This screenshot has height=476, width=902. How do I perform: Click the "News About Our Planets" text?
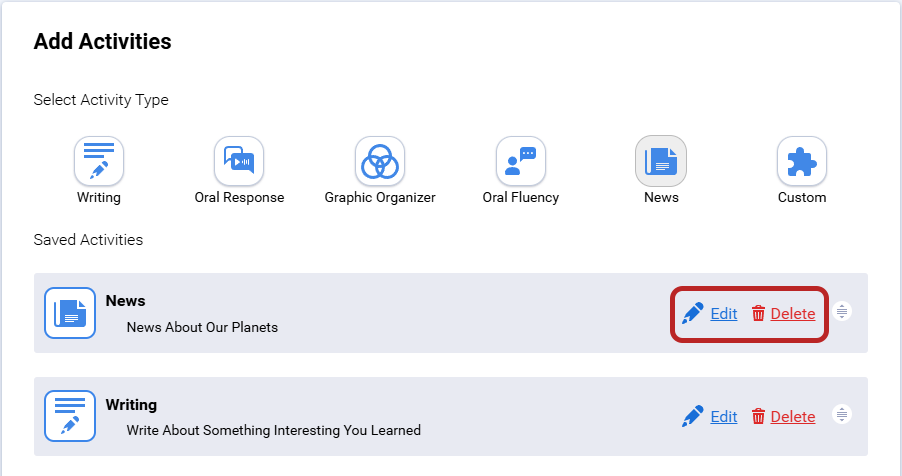tap(202, 327)
